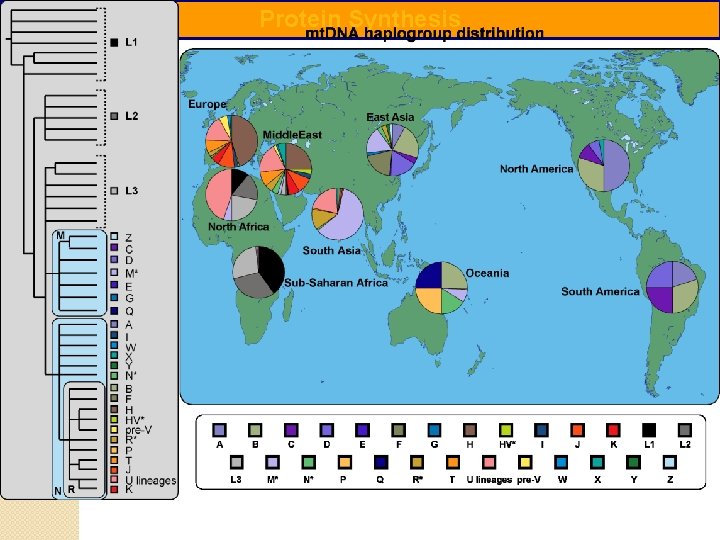Screen dimensions: 720x540
Task: Select the L3 square beside the tree
Action: point(114,191)
